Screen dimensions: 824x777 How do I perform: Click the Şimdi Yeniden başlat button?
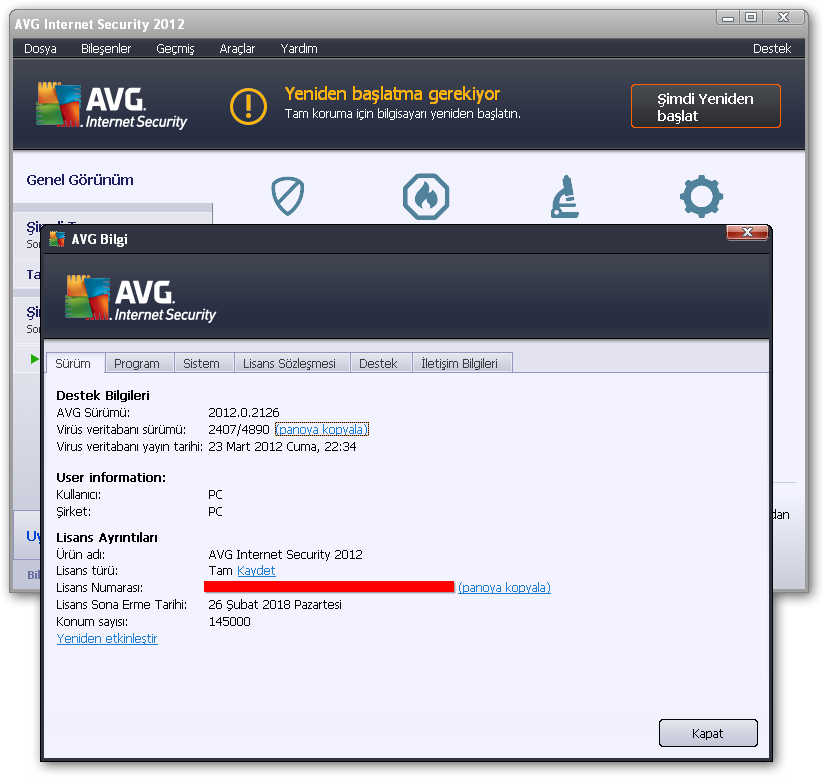click(x=706, y=106)
